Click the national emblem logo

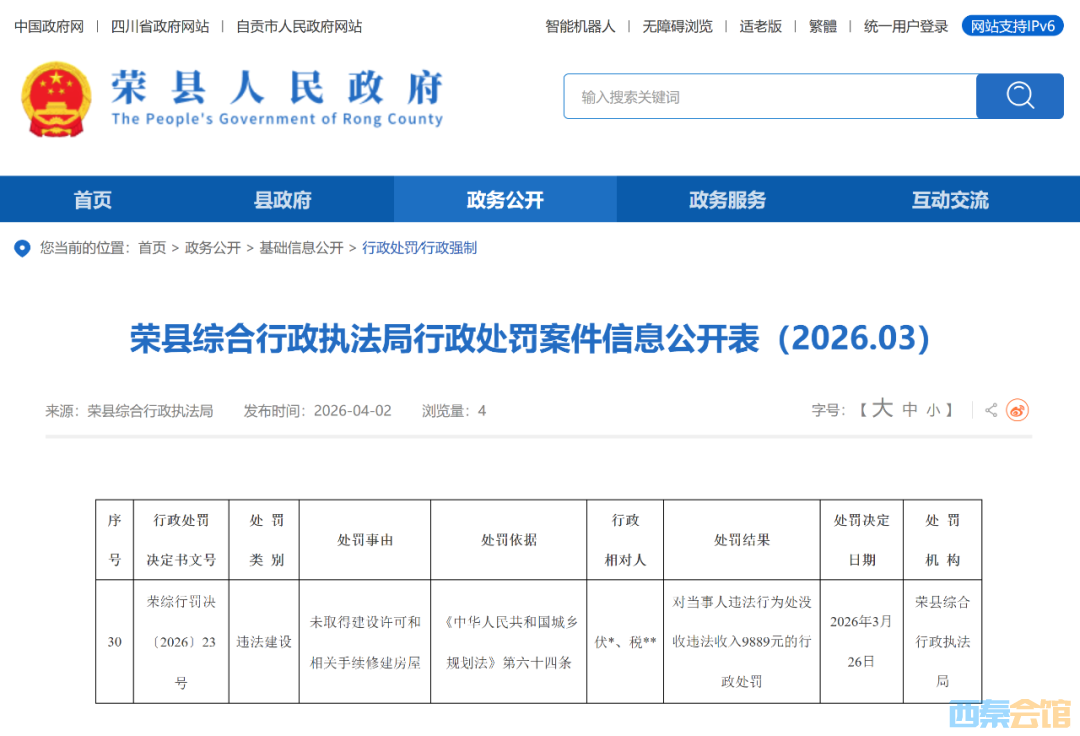55,99
